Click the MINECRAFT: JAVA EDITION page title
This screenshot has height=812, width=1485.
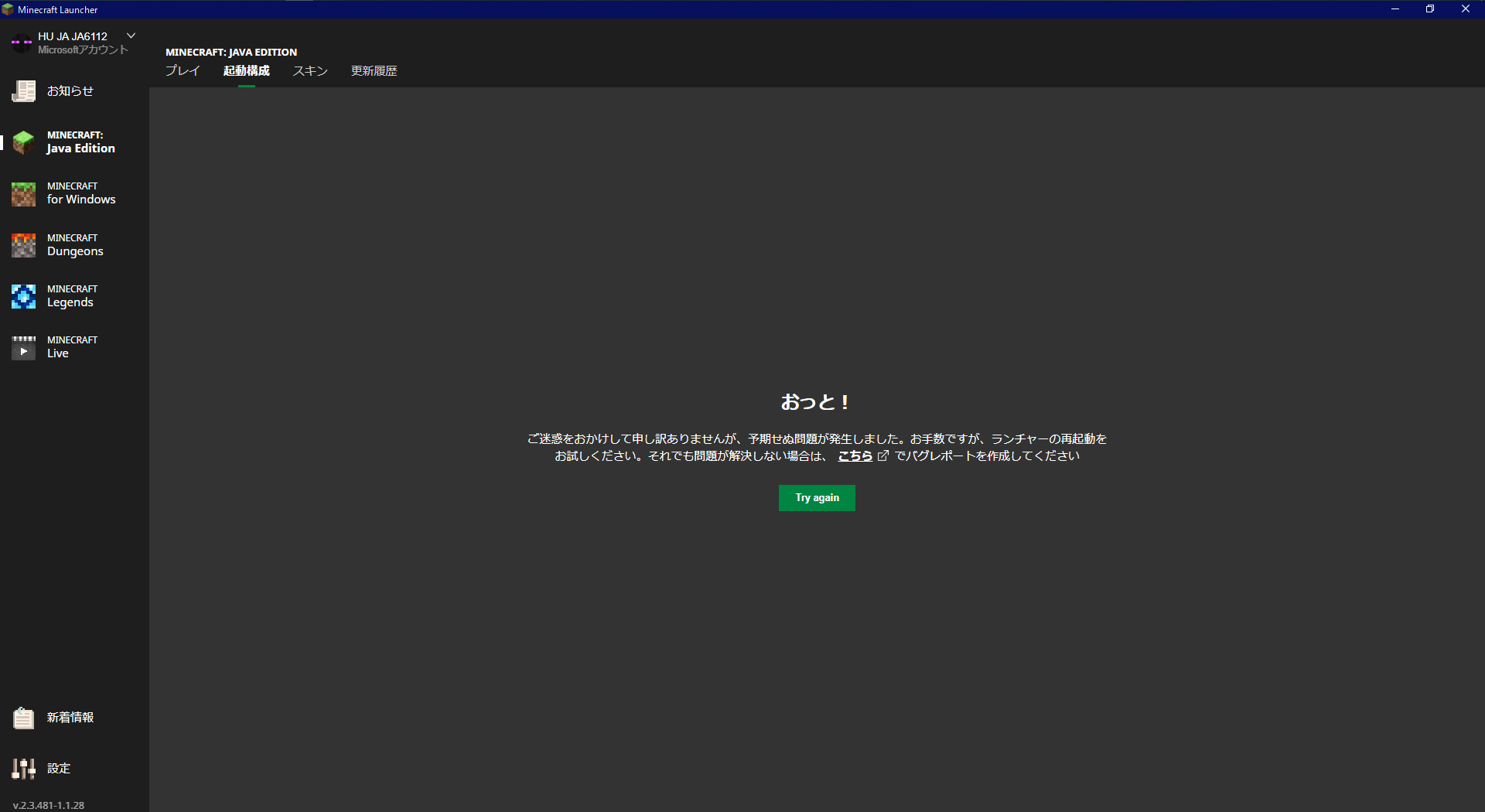(x=231, y=52)
